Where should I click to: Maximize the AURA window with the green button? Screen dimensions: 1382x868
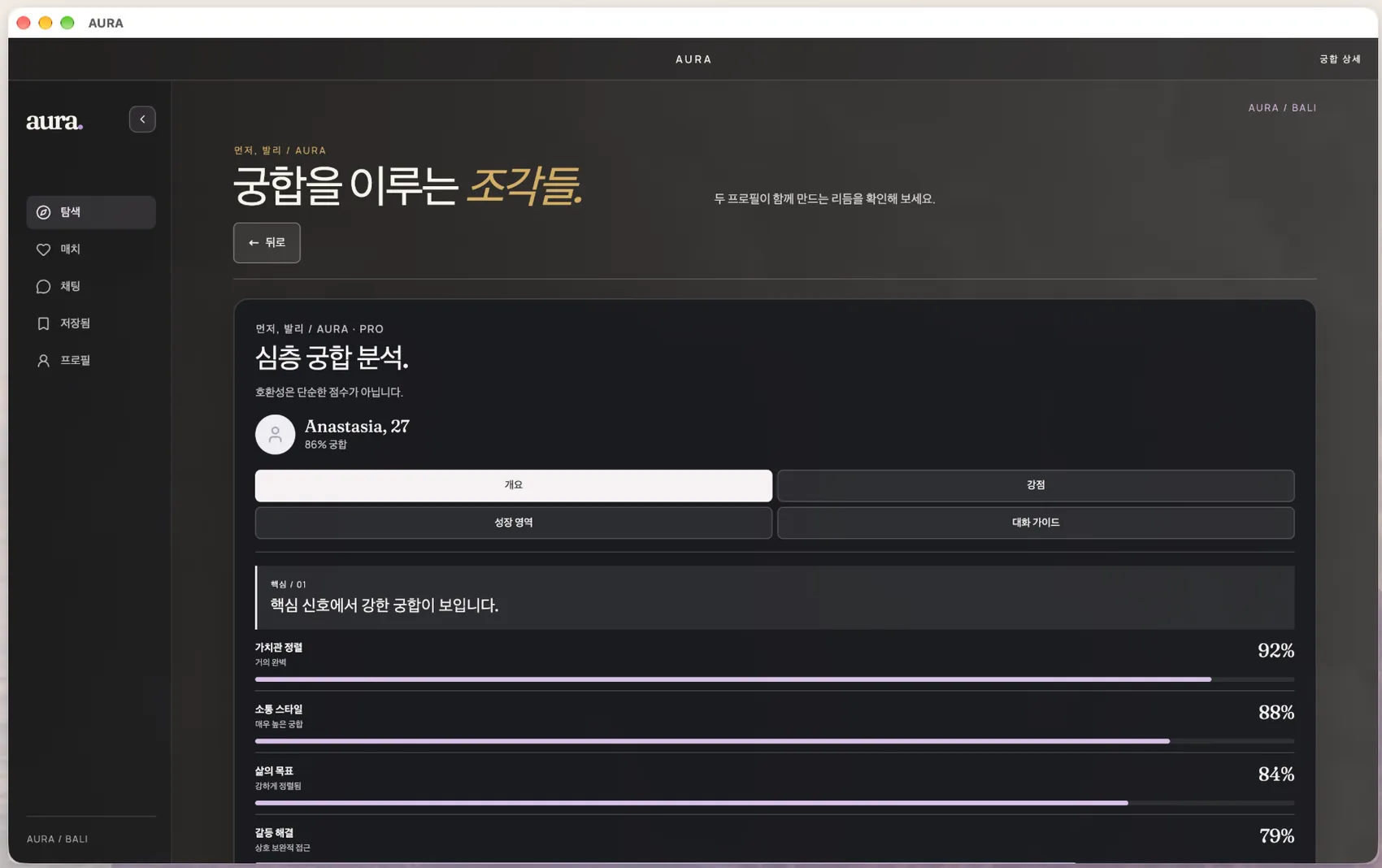point(67,23)
